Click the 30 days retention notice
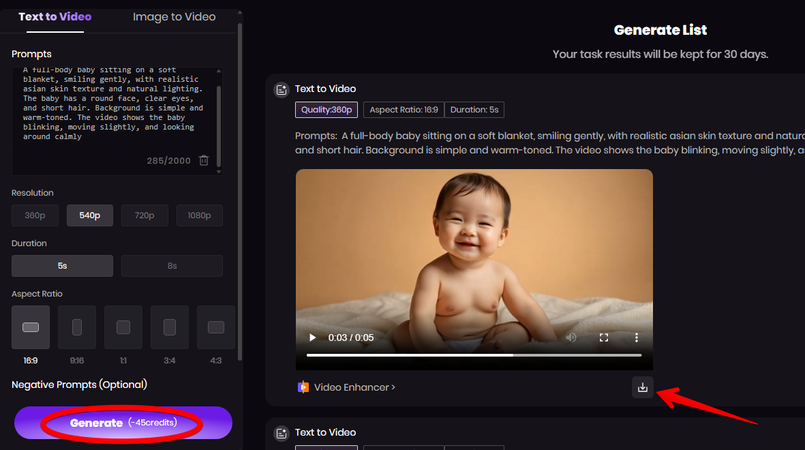The height and width of the screenshot is (450, 805). click(660, 54)
